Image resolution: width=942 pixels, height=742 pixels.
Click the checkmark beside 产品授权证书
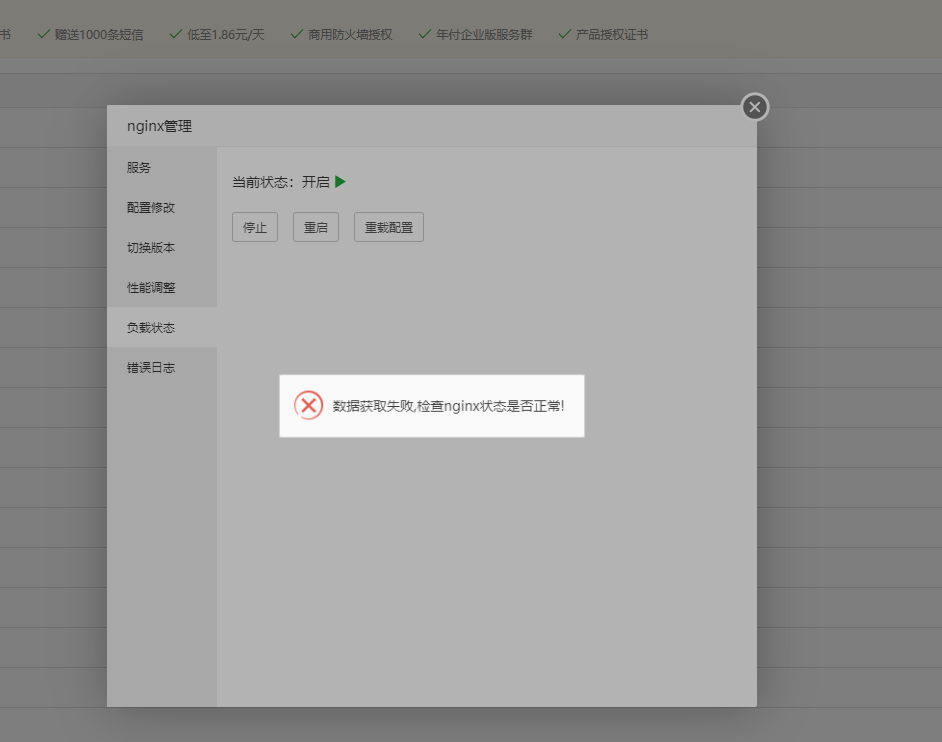564,34
